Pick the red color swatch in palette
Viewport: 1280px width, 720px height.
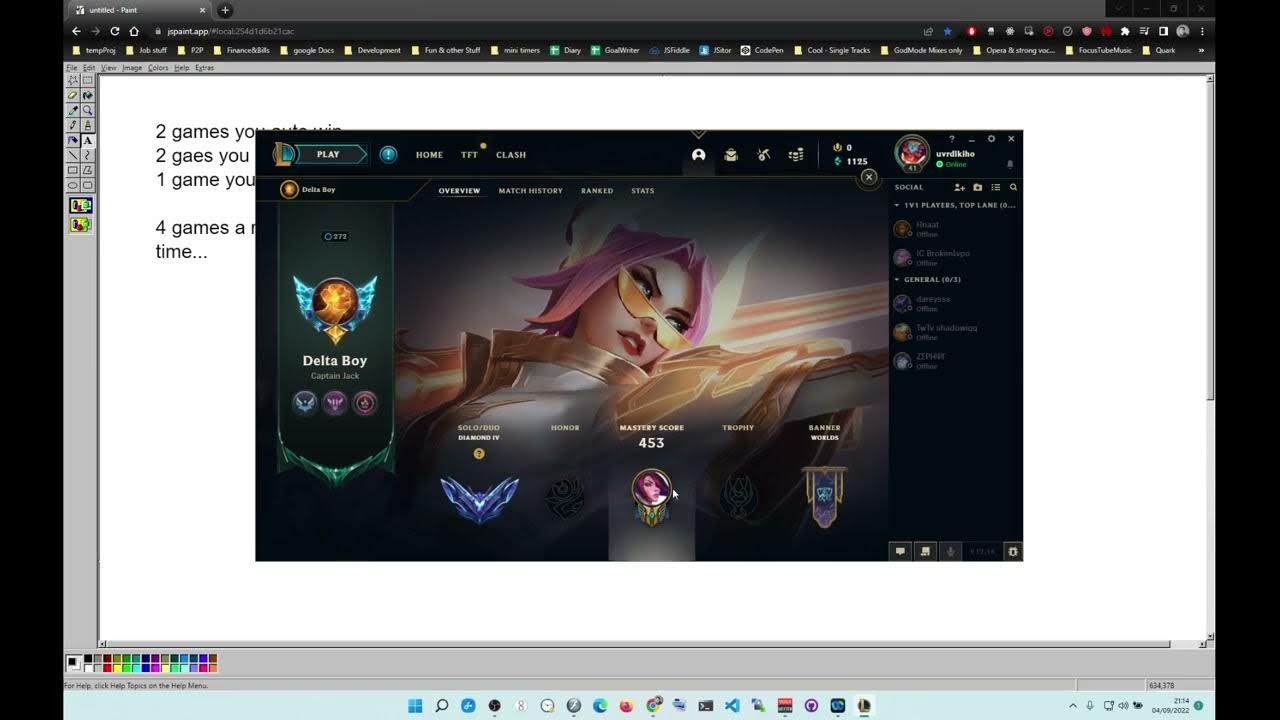click(x=107, y=668)
